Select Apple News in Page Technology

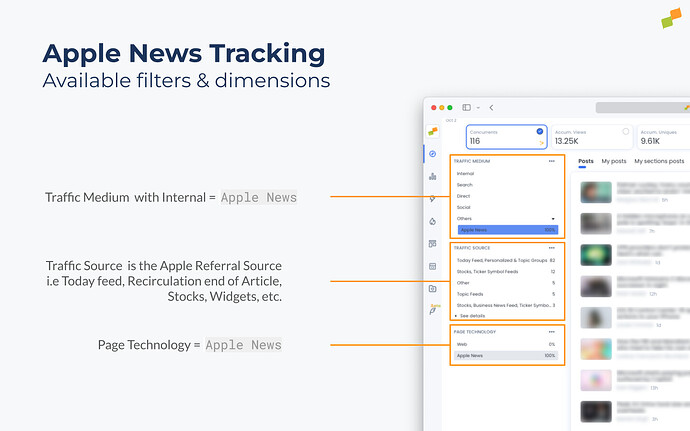[x=506, y=356]
